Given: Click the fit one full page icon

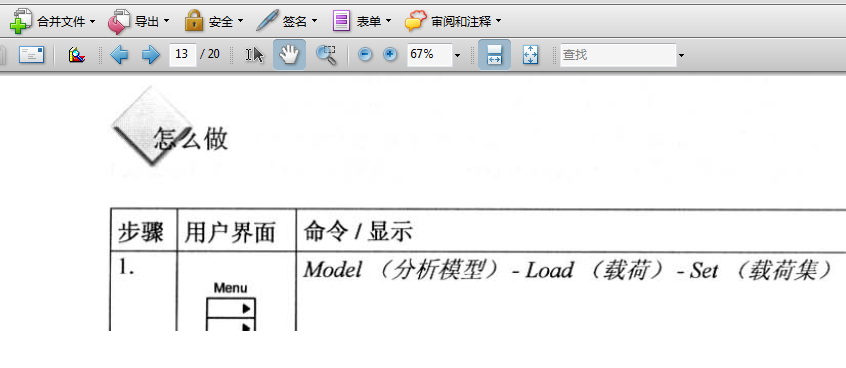Looking at the screenshot, I should (x=530, y=54).
